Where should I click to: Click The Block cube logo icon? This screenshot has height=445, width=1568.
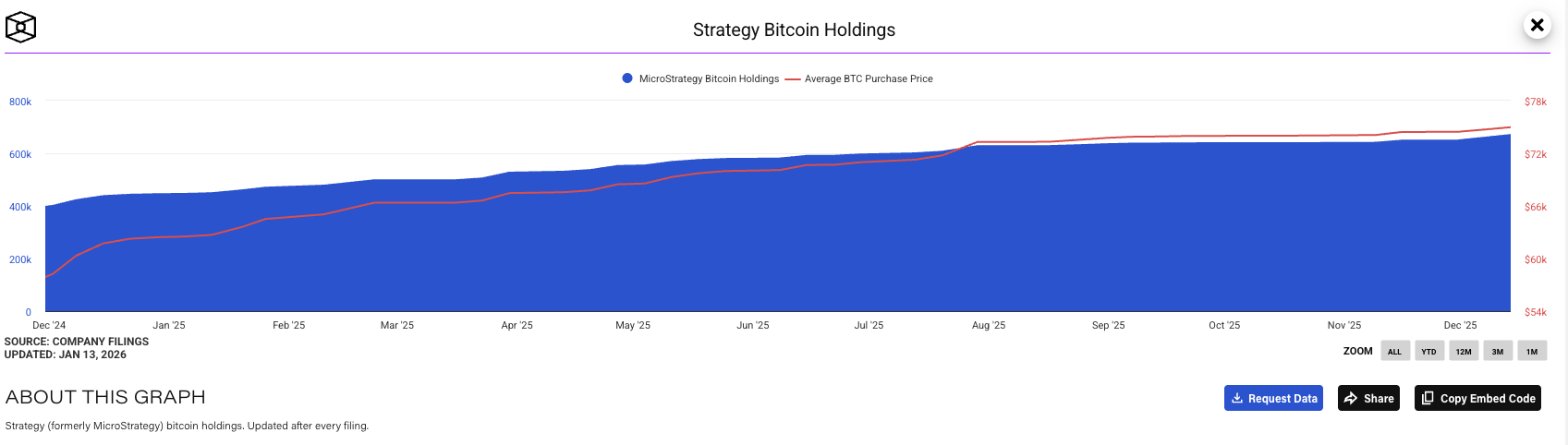[x=20, y=28]
